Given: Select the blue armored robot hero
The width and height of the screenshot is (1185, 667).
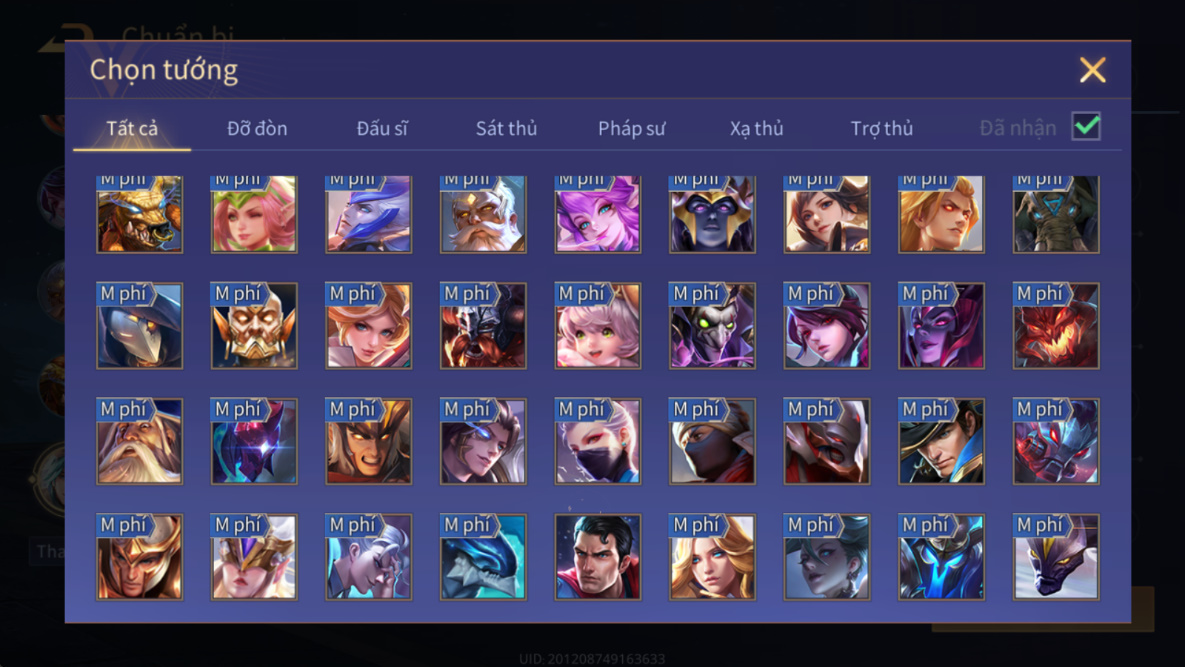Looking at the screenshot, I should [x=941, y=557].
